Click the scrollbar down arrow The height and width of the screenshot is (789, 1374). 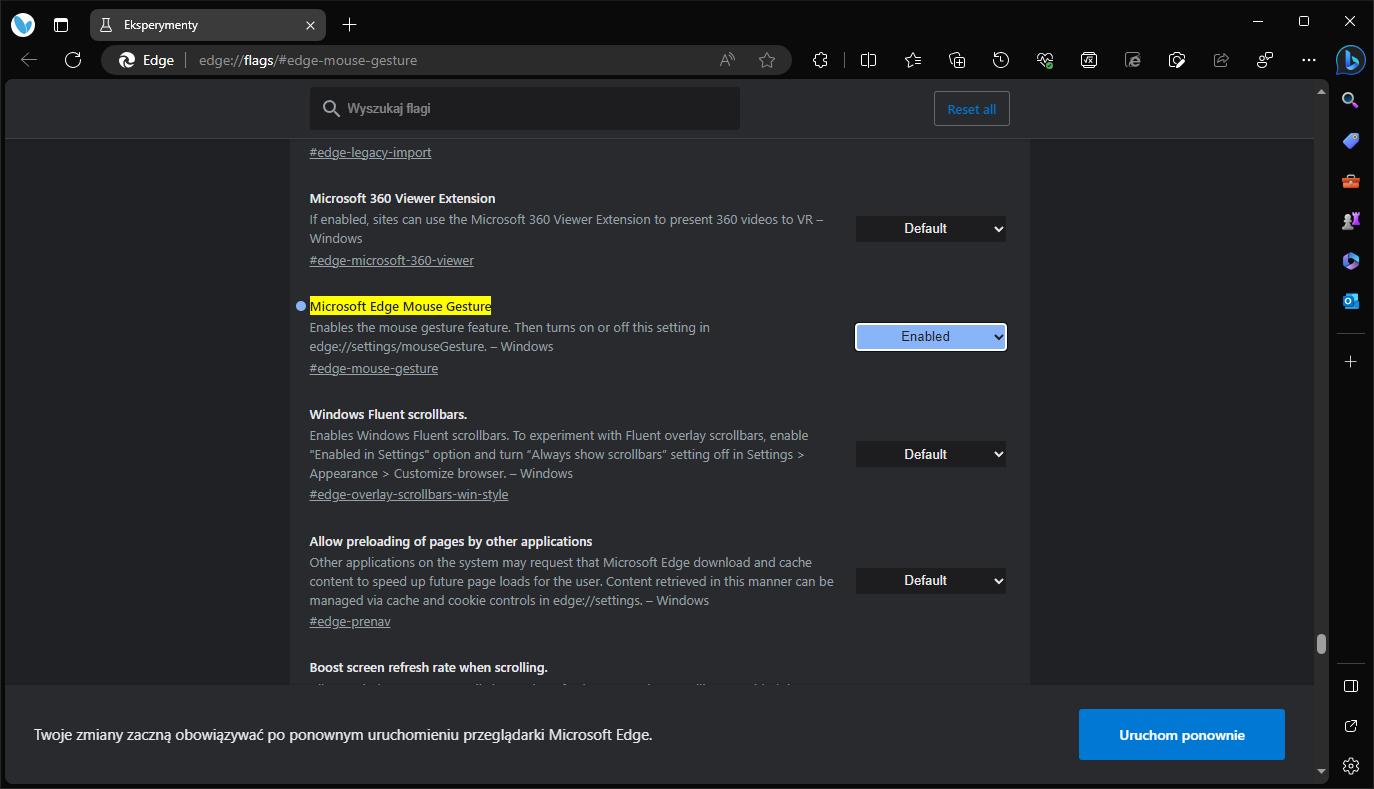(x=1321, y=771)
